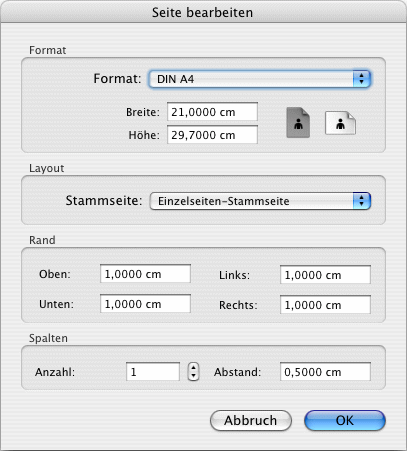Focus the Unten margin field
Viewport: 407px width, 451px height.
tap(145, 304)
